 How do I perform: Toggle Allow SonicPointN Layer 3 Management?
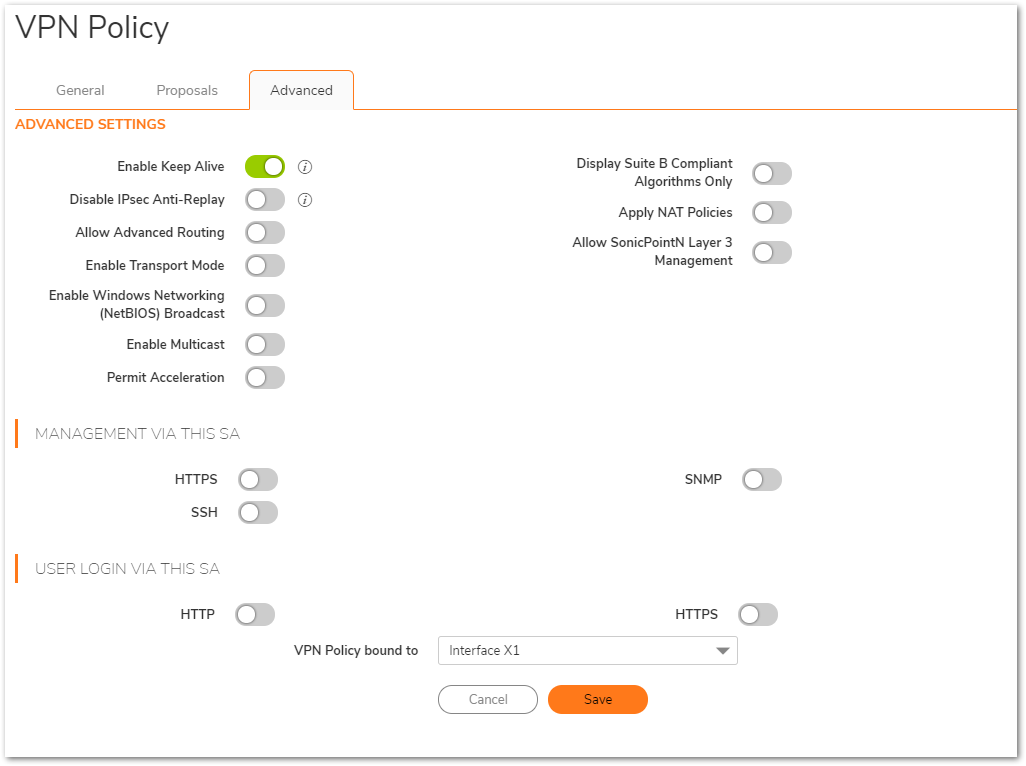click(x=772, y=252)
